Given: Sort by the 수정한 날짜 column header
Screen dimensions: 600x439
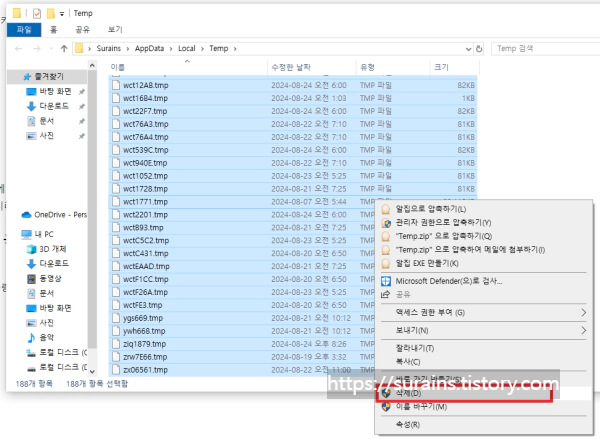Looking at the screenshot, I should click(x=312, y=67).
